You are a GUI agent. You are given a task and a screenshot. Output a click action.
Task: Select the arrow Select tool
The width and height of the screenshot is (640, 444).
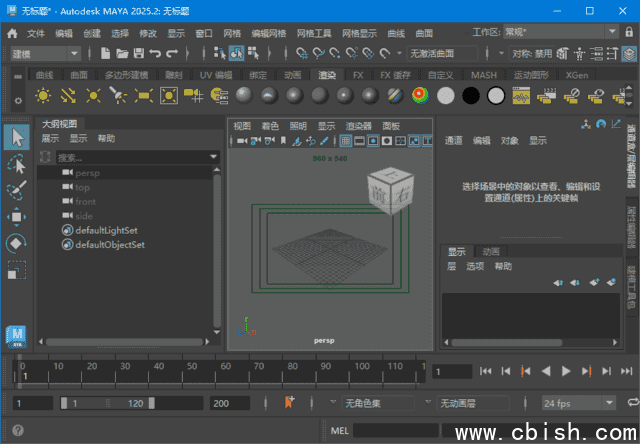pyautogui.click(x=16, y=138)
